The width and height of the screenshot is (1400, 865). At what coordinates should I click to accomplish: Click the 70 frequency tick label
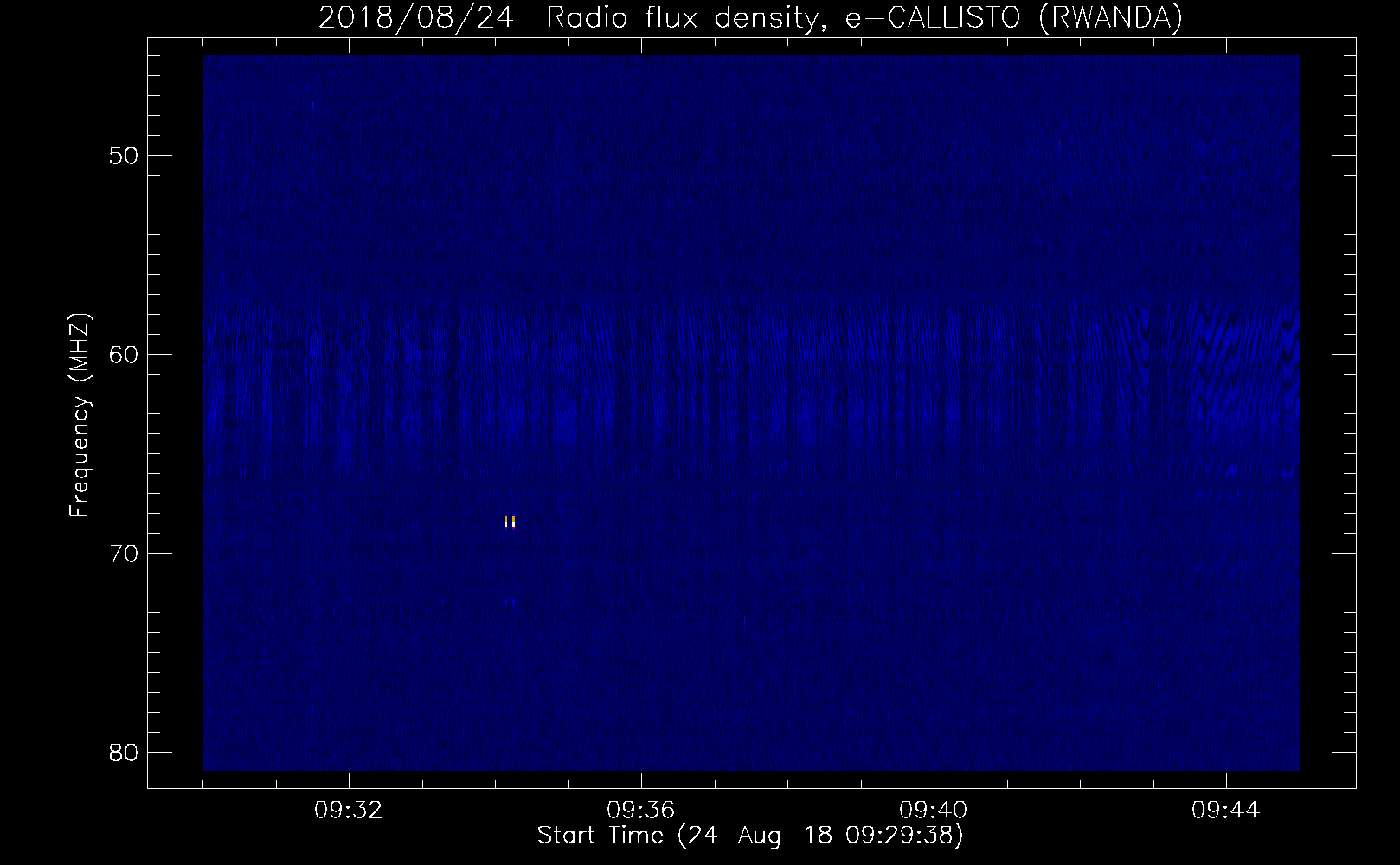pyautogui.click(x=125, y=554)
